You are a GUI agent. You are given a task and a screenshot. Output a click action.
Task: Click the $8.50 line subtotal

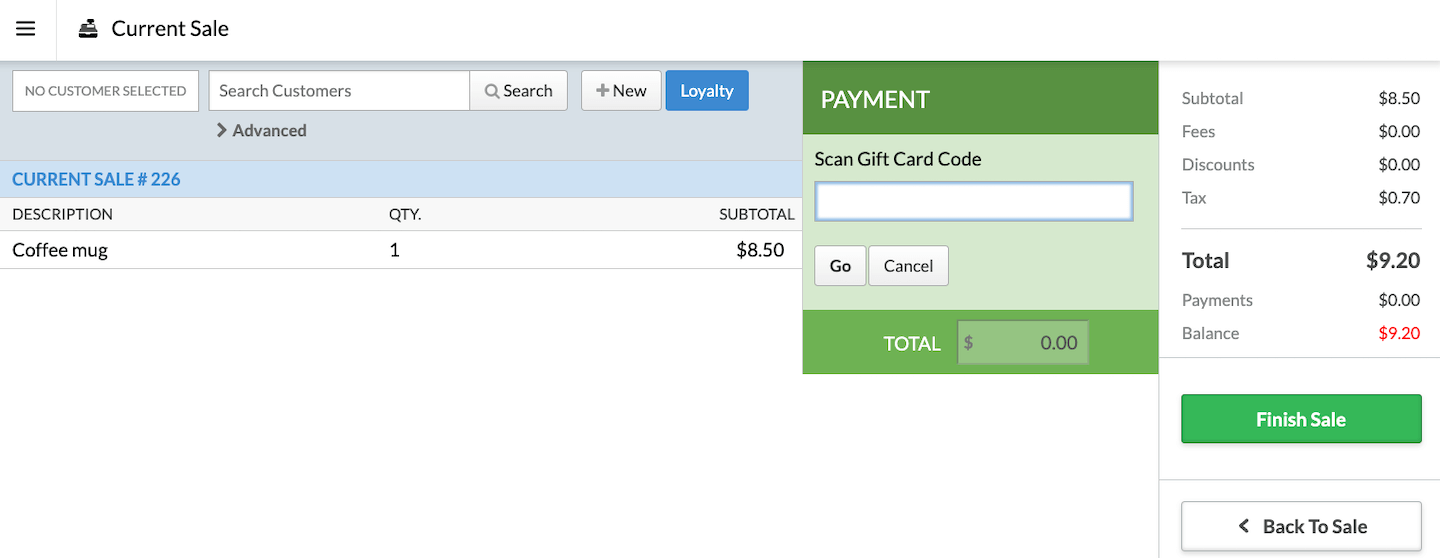[x=760, y=250]
